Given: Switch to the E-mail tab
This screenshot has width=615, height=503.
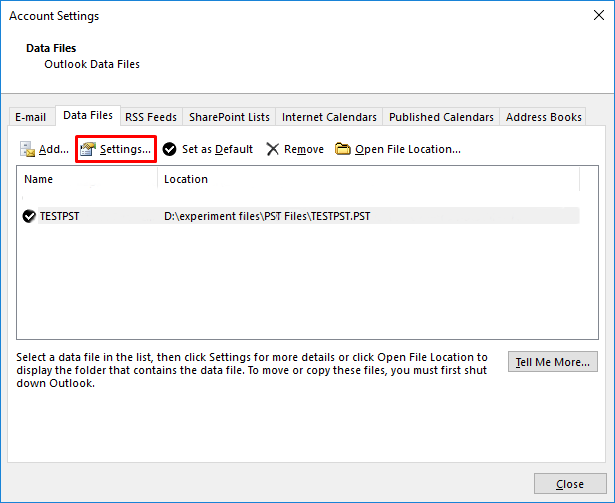Looking at the screenshot, I should click(x=31, y=117).
